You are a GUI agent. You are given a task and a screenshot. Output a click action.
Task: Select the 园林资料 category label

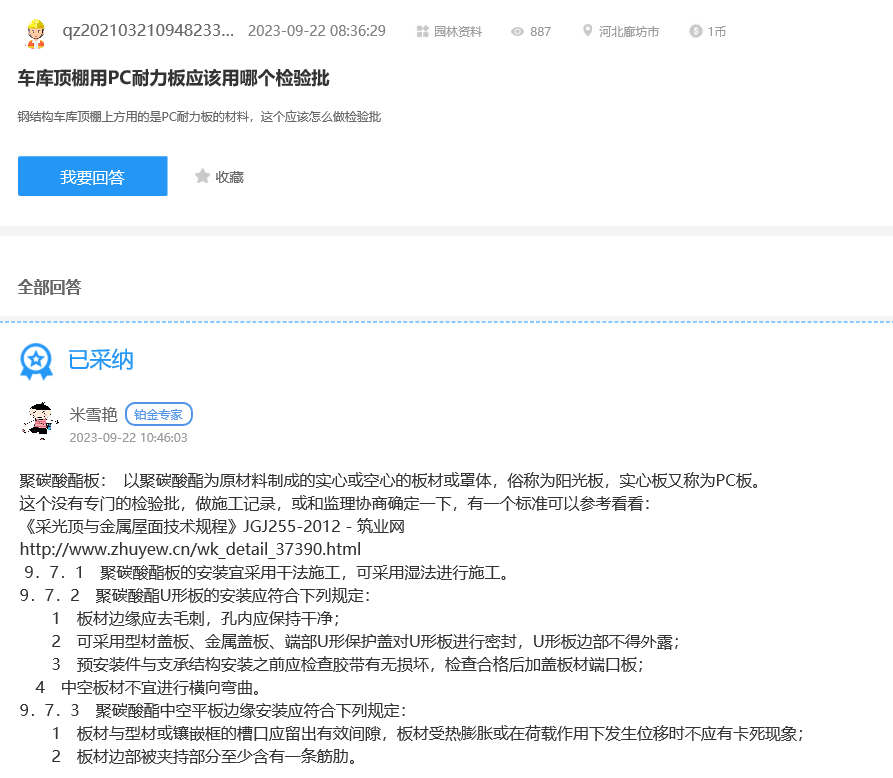tap(458, 32)
